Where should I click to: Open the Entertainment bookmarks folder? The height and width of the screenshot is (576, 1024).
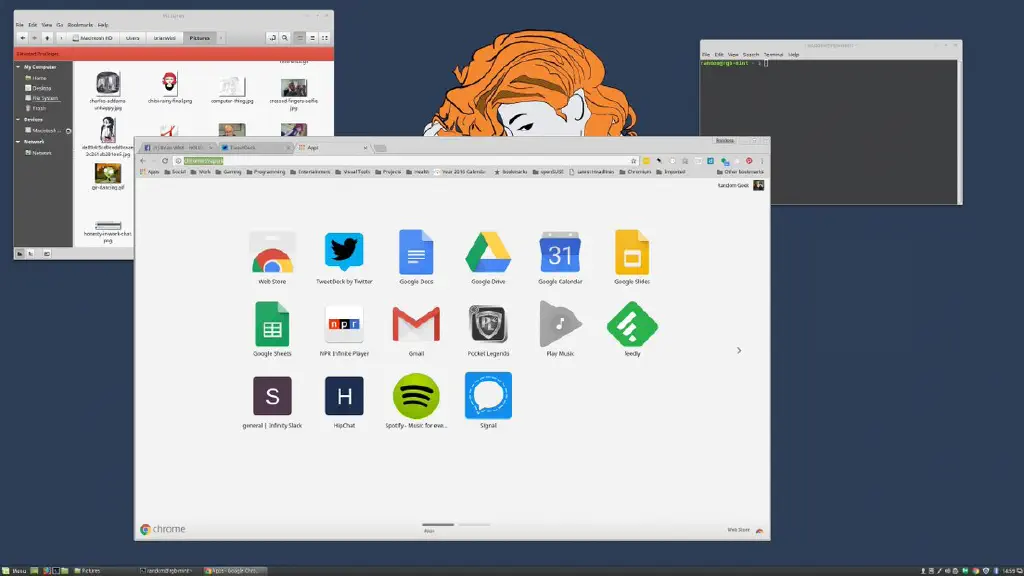point(310,172)
